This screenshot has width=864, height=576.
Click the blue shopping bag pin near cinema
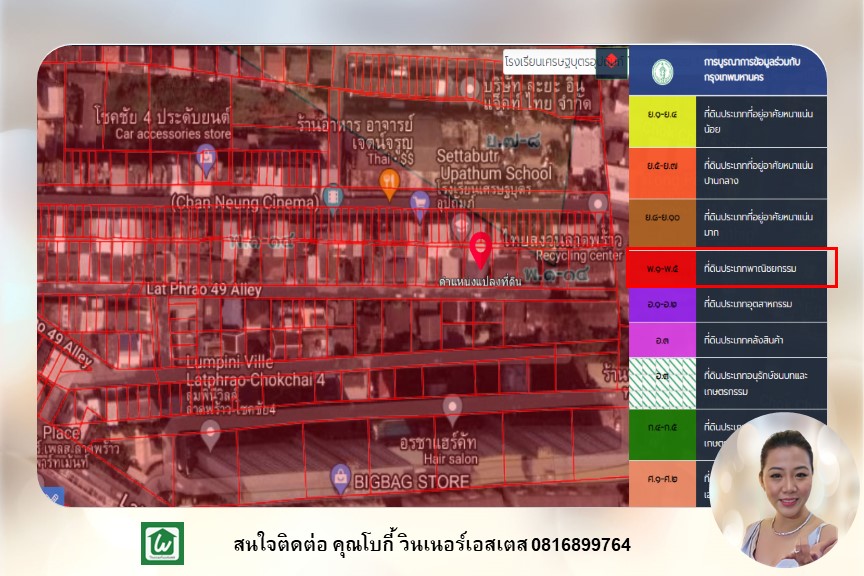click(x=420, y=204)
